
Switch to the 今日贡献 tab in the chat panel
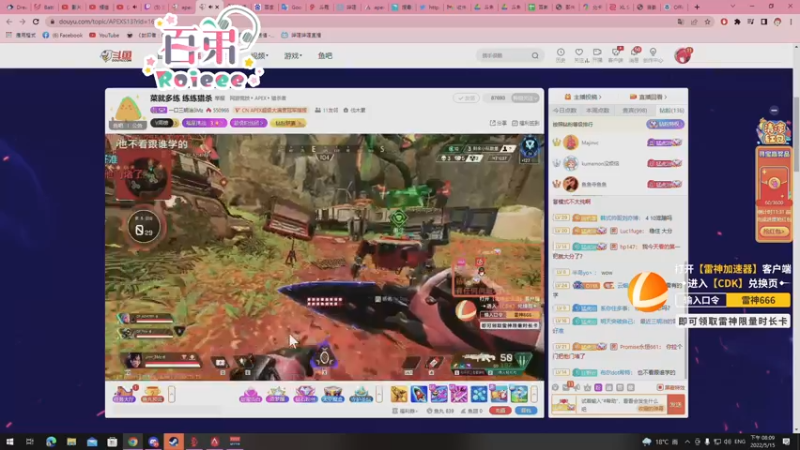[565, 111]
